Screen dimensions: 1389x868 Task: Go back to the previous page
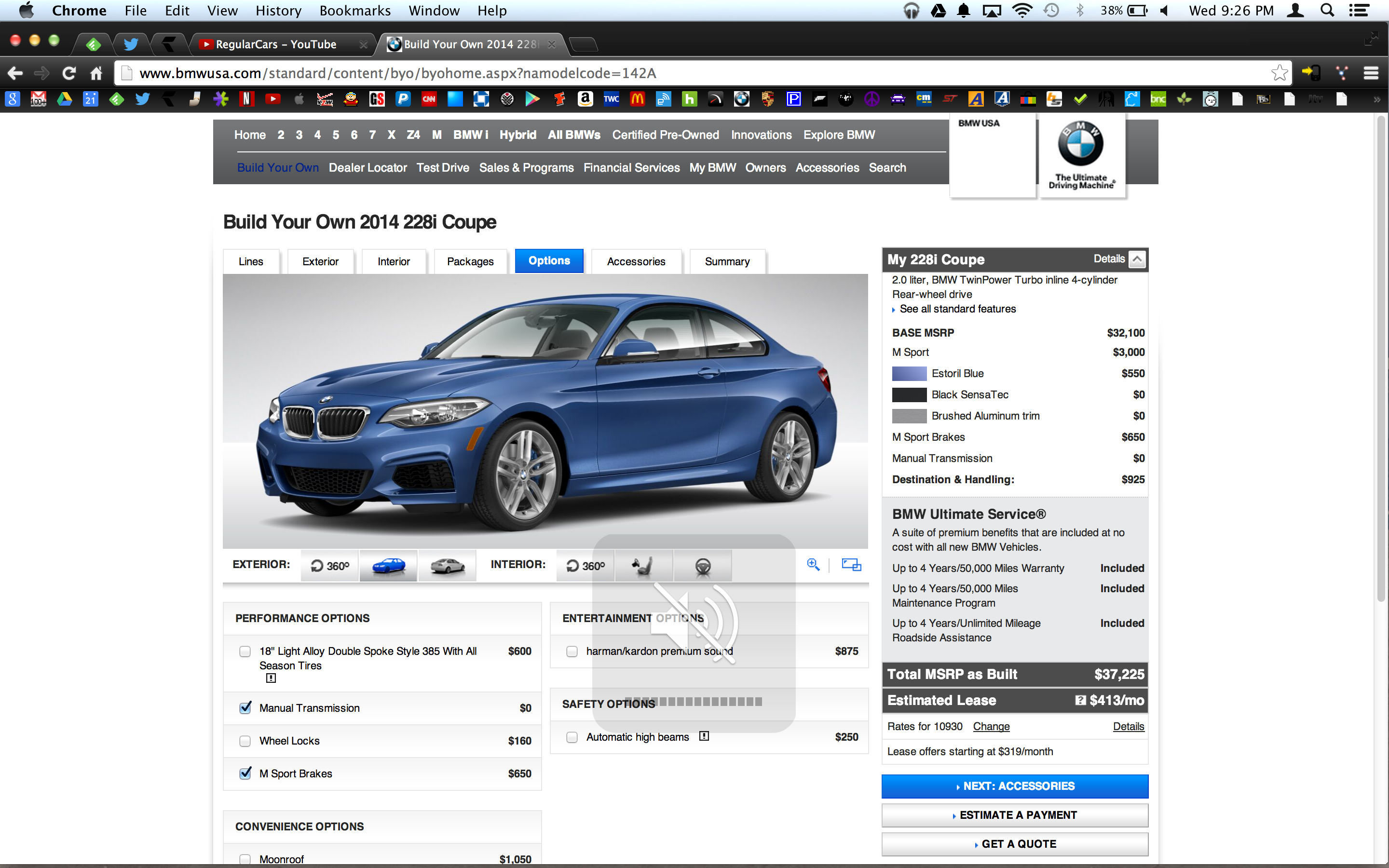pyautogui.click(x=15, y=73)
